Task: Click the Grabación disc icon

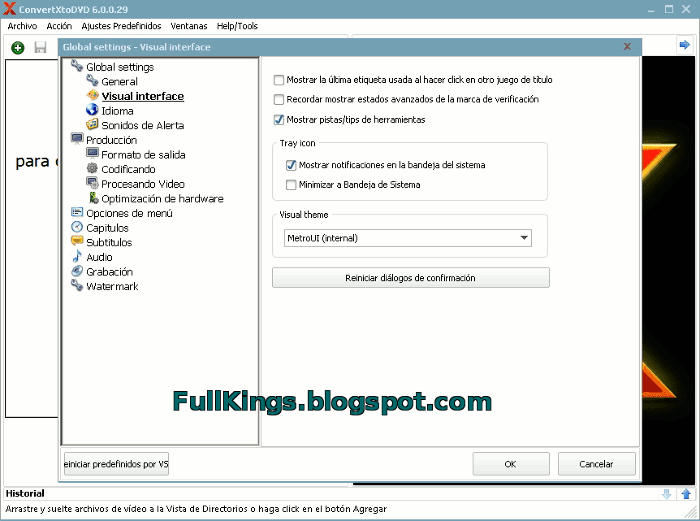Action: [77, 271]
